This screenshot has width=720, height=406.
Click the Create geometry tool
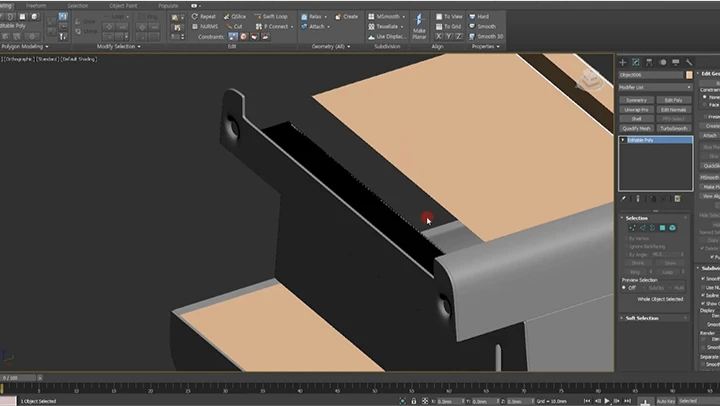pos(347,17)
